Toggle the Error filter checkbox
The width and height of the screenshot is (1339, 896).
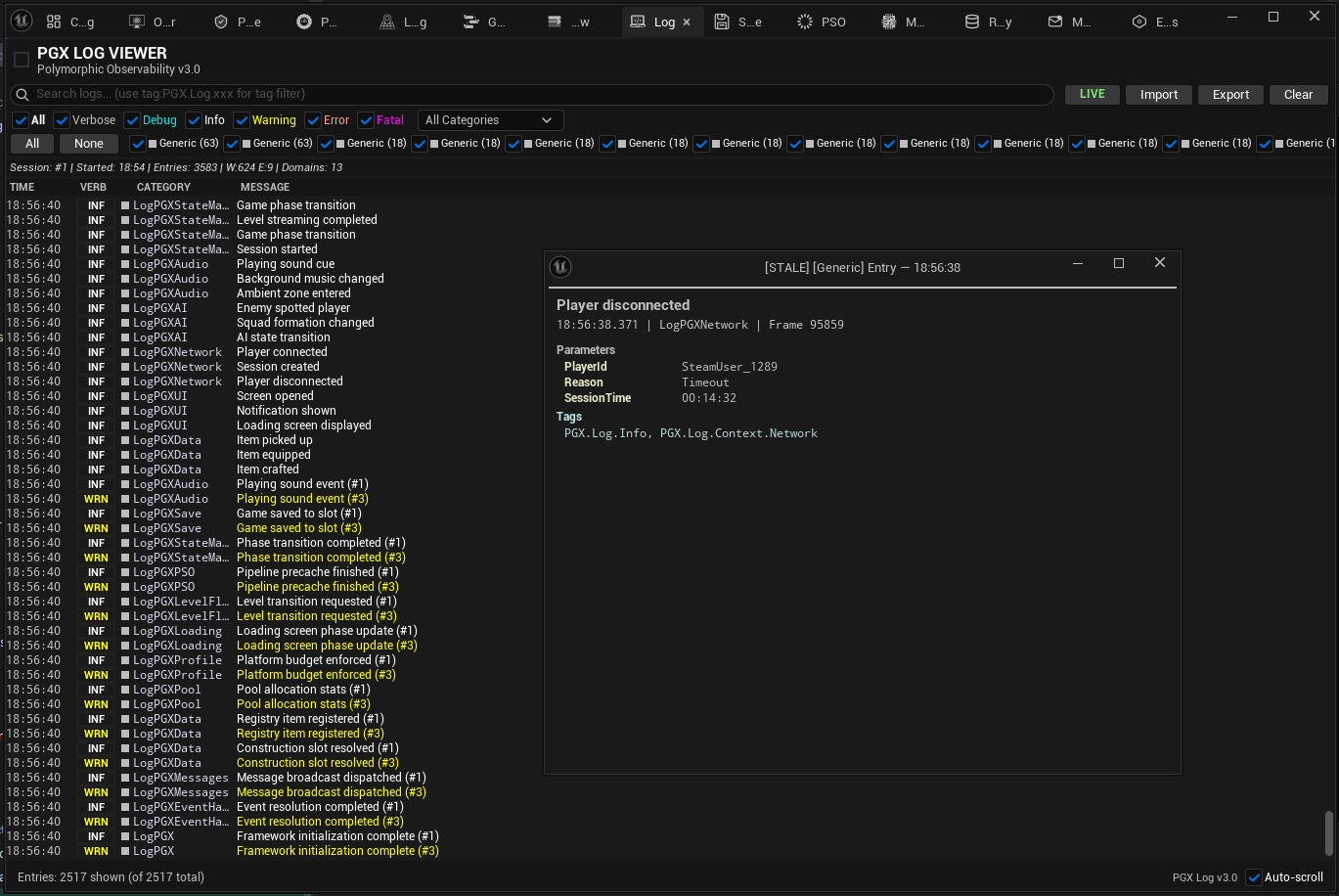tap(313, 120)
